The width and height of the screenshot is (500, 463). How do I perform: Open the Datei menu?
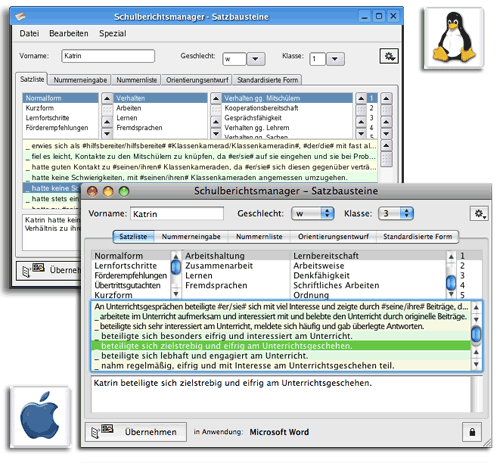(29, 33)
